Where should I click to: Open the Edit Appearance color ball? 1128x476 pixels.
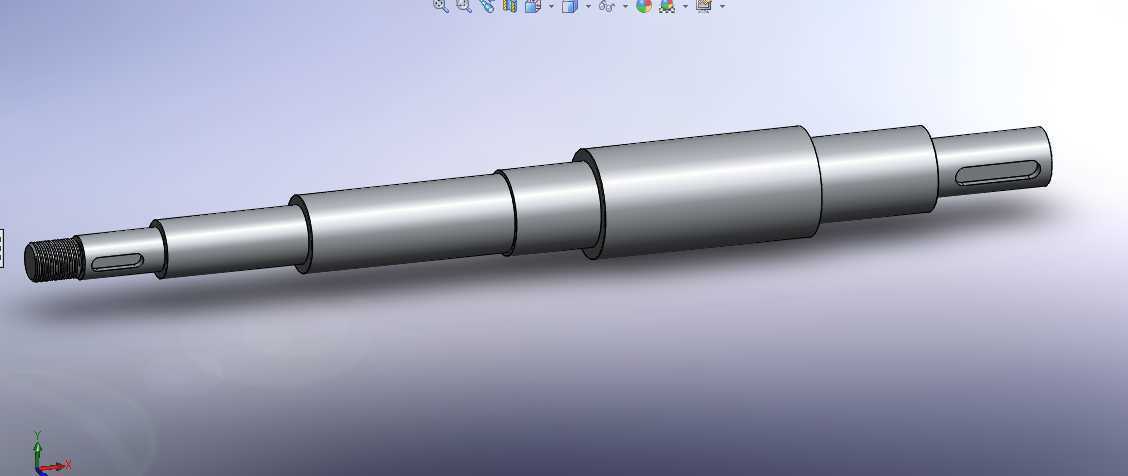pos(644,6)
